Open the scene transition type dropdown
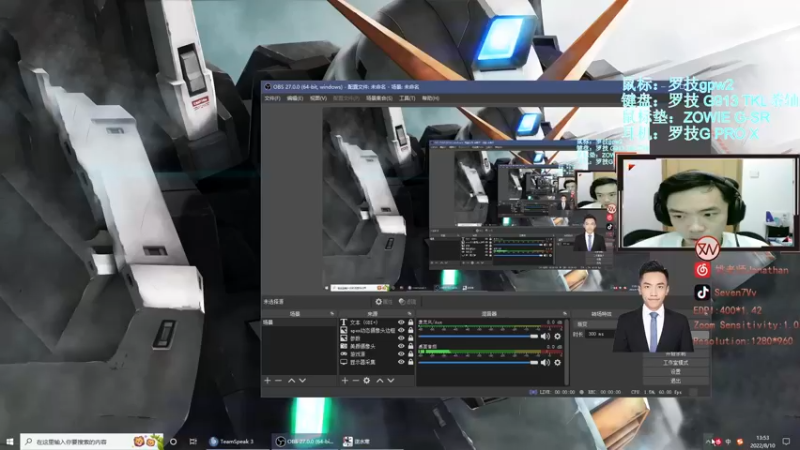This screenshot has height=450, width=800. tap(594, 324)
